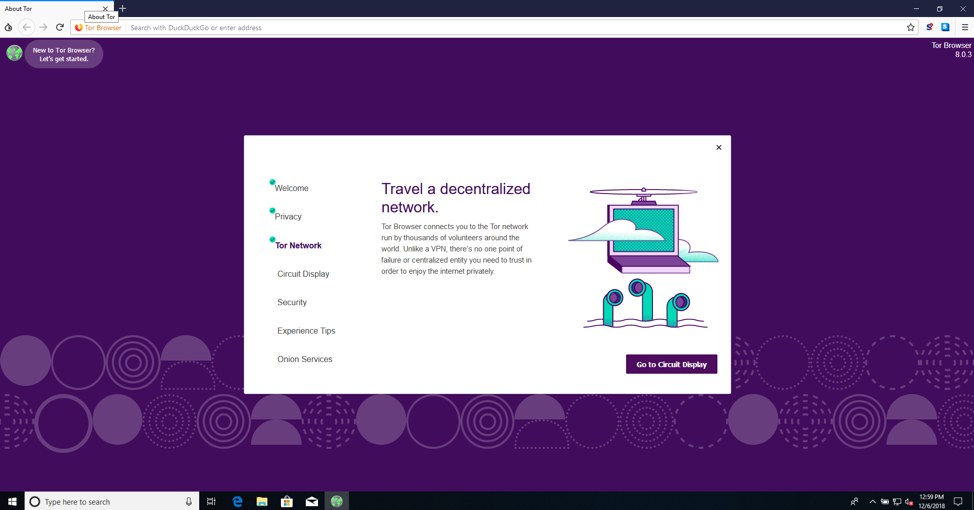The image size is (974, 510).
Task: Open File Explorer from taskbar
Action: (x=262, y=501)
